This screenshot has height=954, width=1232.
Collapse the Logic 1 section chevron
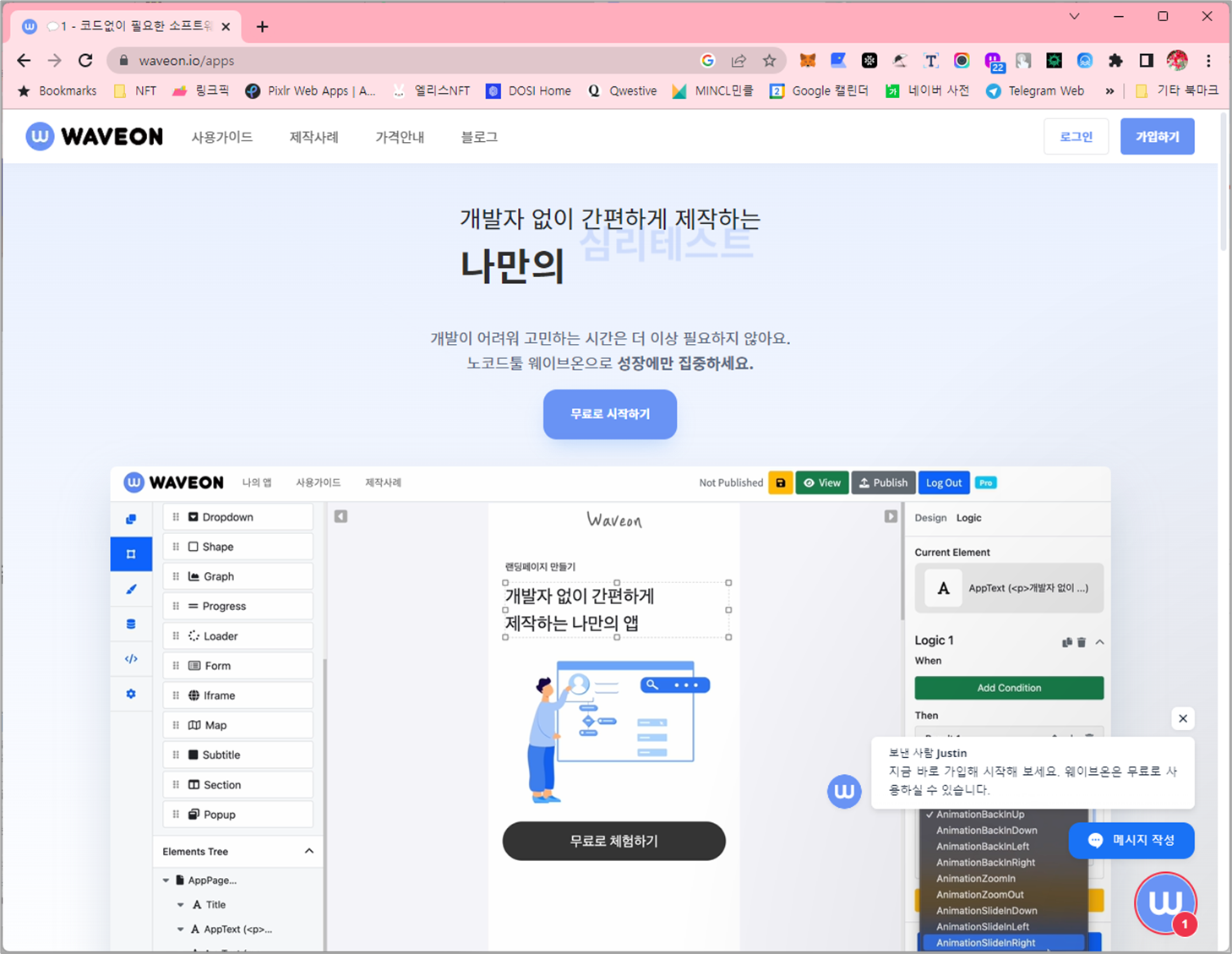pyautogui.click(x=1099, y=642)
